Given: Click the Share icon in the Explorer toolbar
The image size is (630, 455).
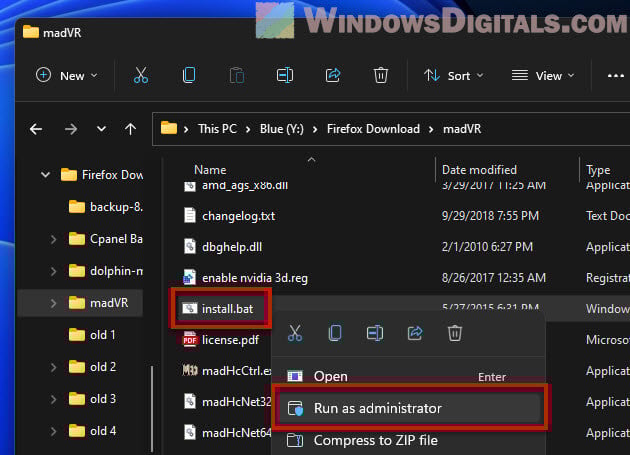Looking at the screenshot, I should click(333, 75).
